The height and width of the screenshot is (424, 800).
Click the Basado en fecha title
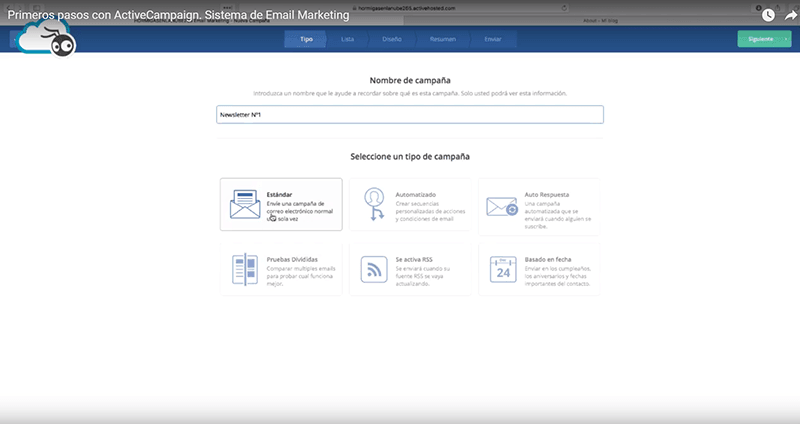[547, 259]
